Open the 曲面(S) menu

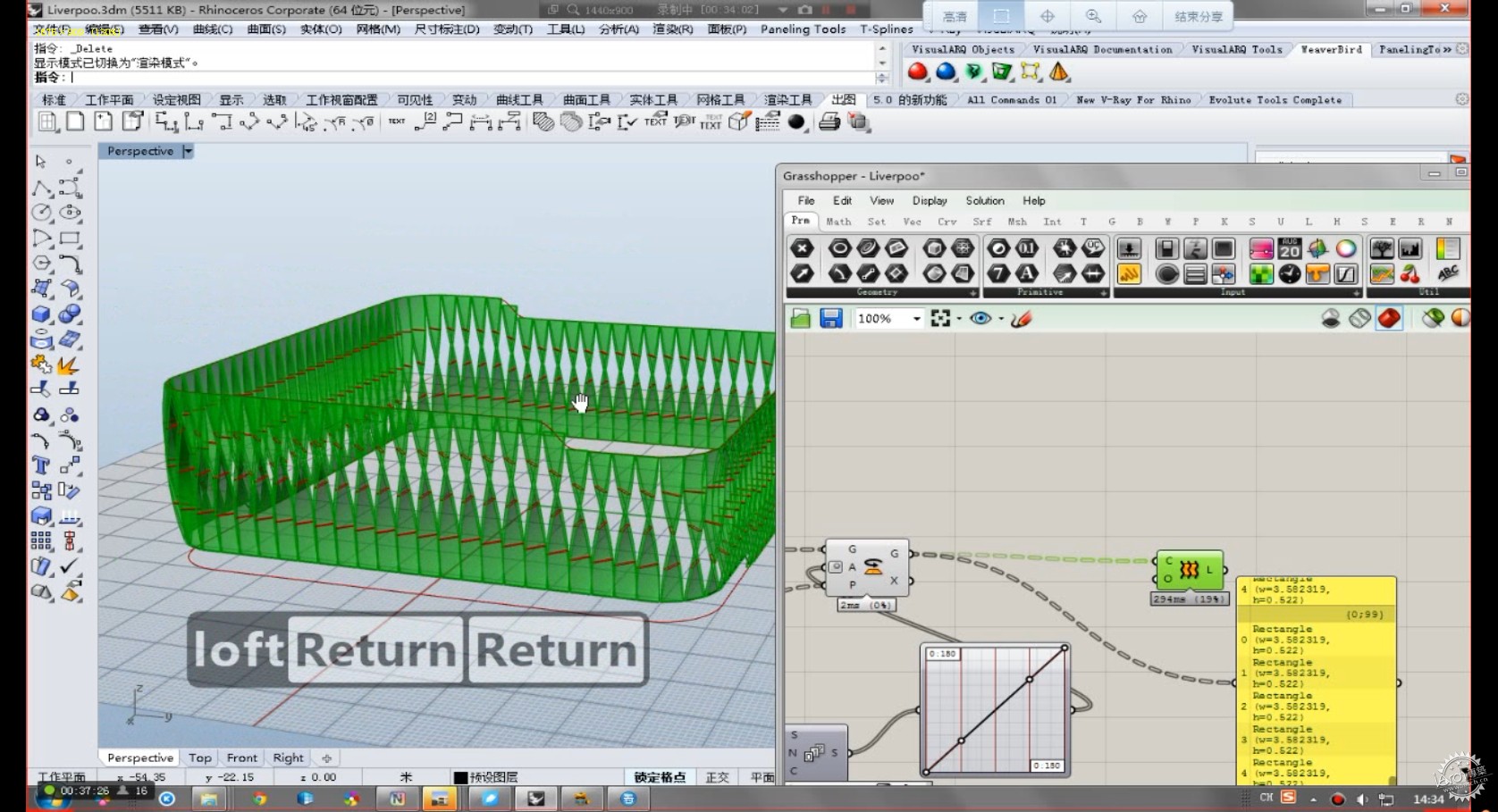(x=266, y=29)
